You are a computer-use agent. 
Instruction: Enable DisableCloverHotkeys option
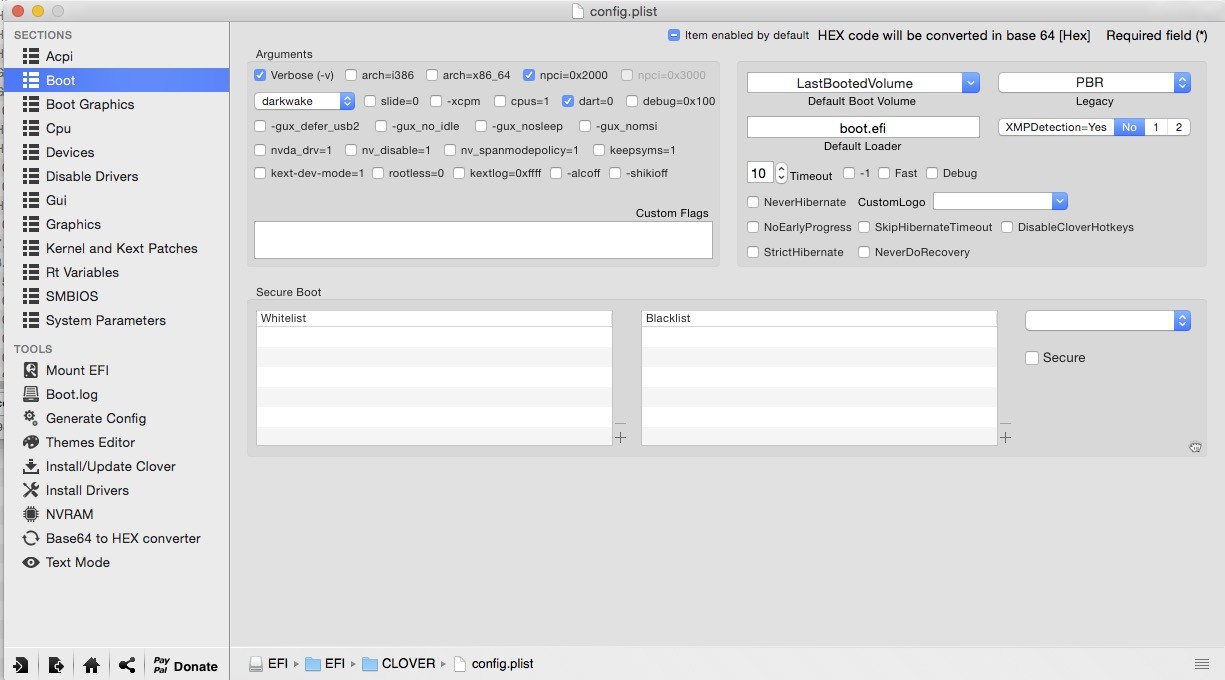tap(1007, 227)
